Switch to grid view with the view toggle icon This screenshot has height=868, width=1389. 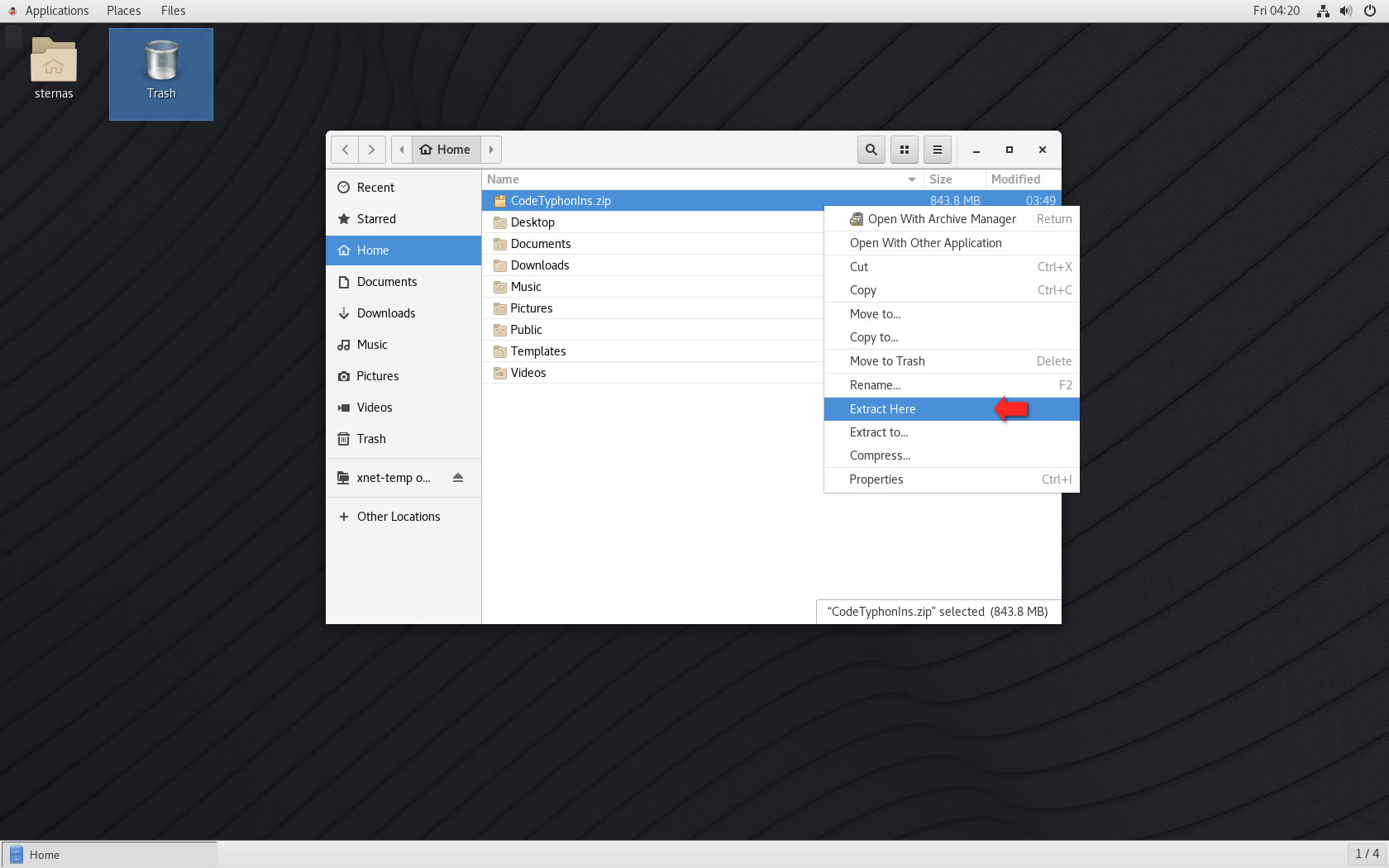pos(905,150)
